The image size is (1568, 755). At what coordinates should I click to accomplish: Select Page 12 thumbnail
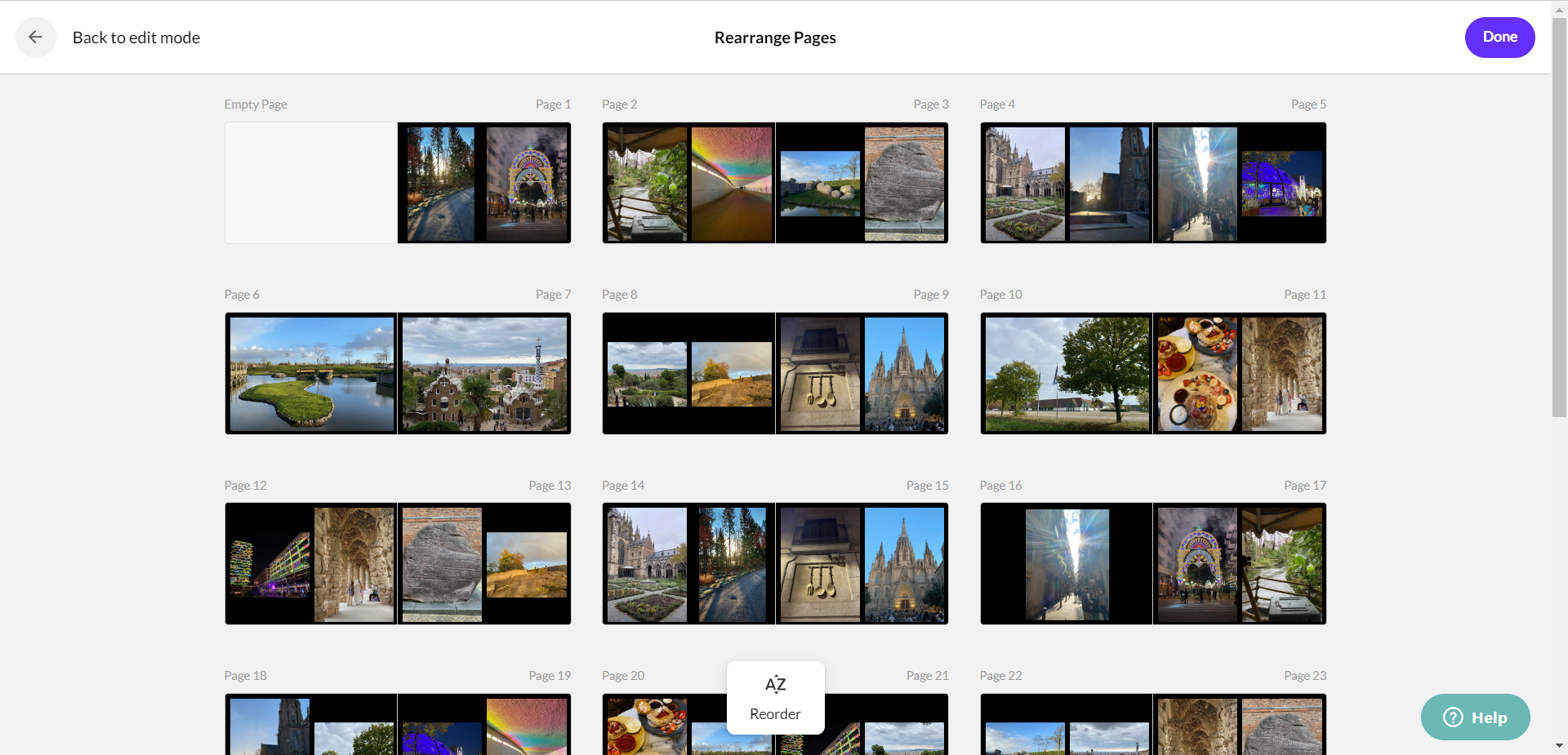(311, 564)
